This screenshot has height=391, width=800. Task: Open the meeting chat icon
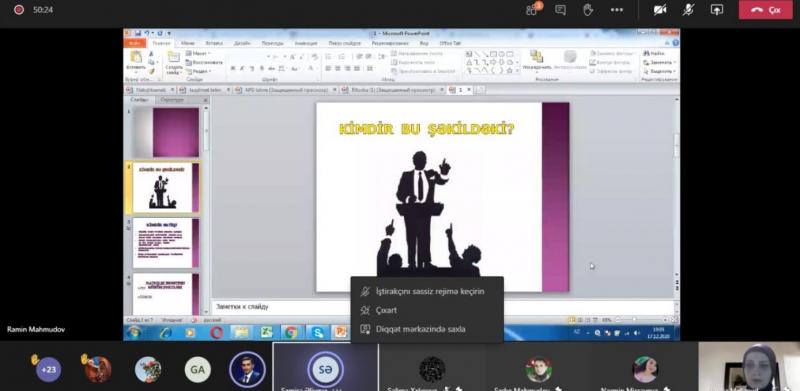click(x=560, y=10)
